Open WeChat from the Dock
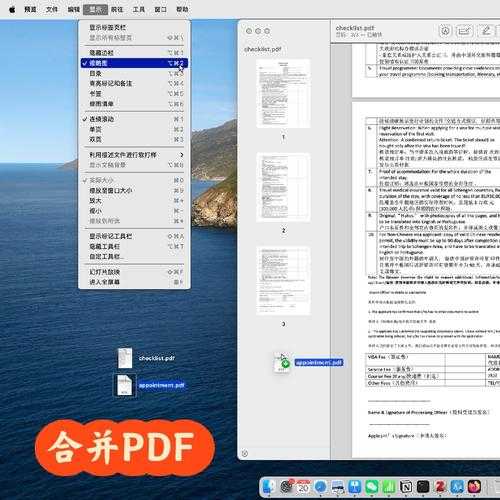The width and height of the screenshot is (500, 500). (x=372, y=487)
